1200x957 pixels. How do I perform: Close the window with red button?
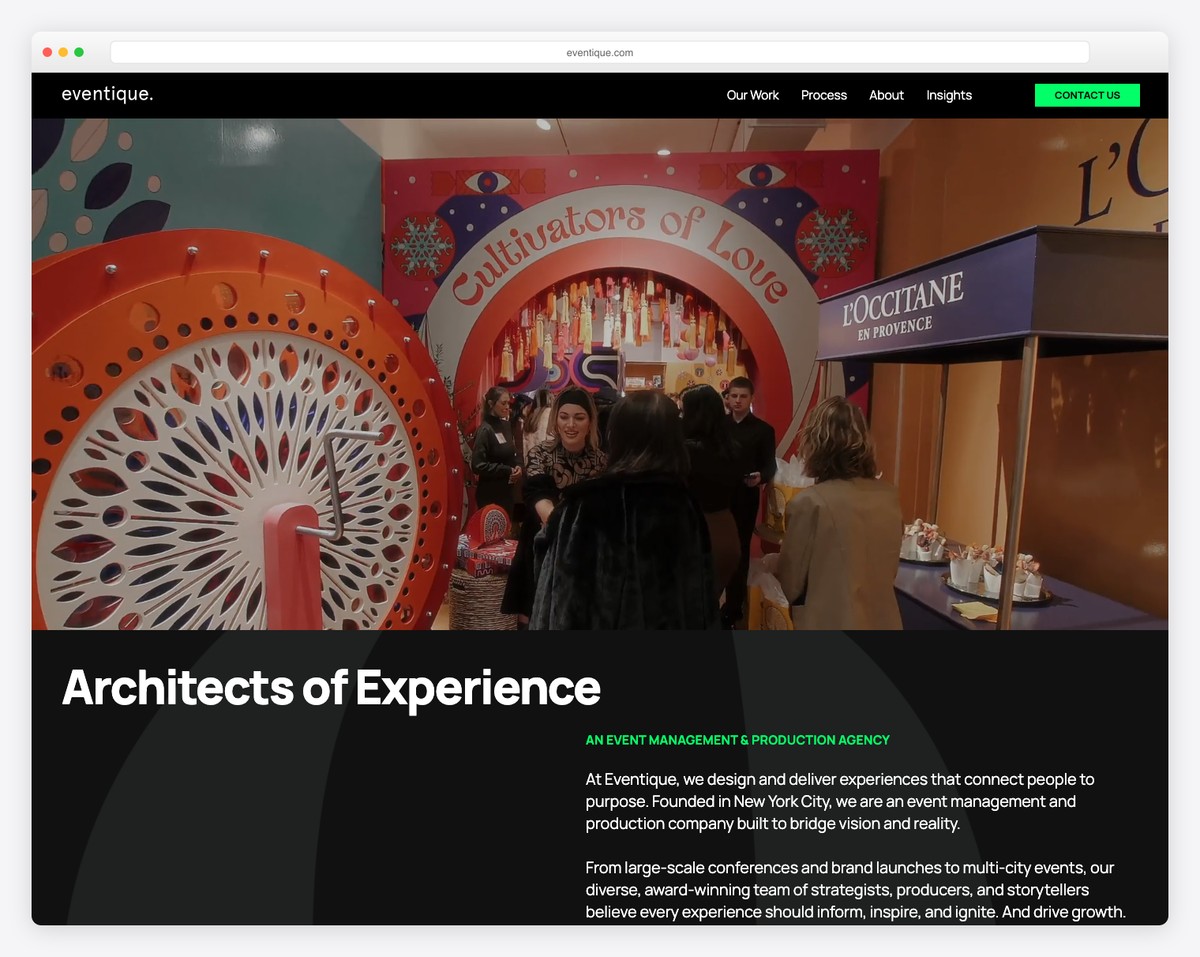click(x=47, y=53)
